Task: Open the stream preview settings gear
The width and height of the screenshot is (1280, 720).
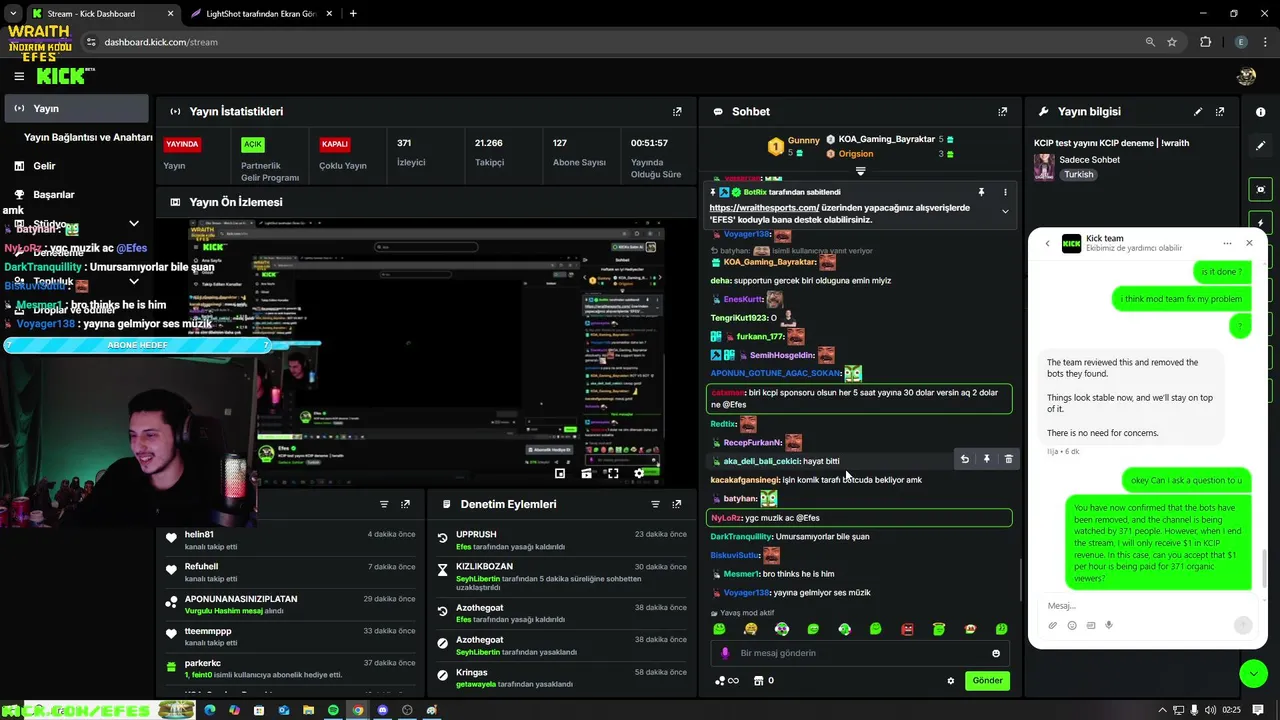Action: click(x=640, y=473)
